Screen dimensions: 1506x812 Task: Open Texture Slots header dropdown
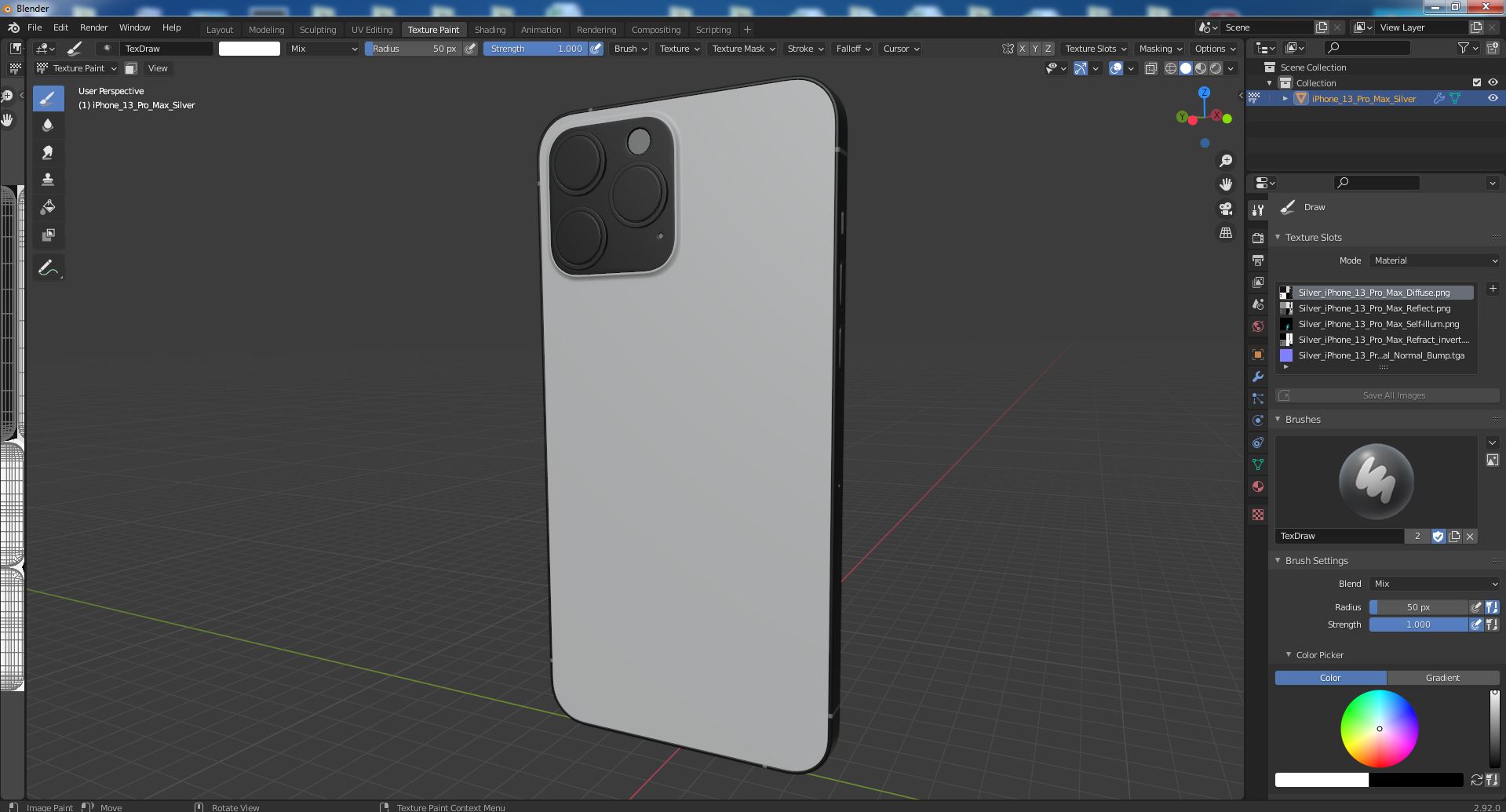click(1096, 49)
